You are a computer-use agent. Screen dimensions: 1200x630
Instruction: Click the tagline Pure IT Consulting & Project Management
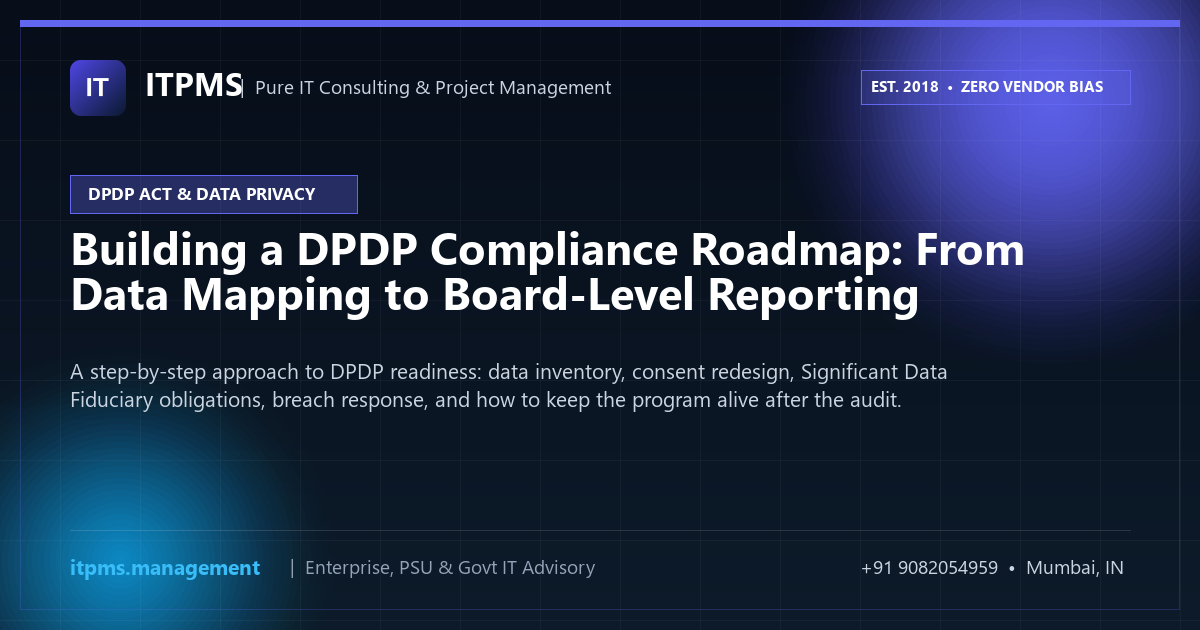pos(433,88)
